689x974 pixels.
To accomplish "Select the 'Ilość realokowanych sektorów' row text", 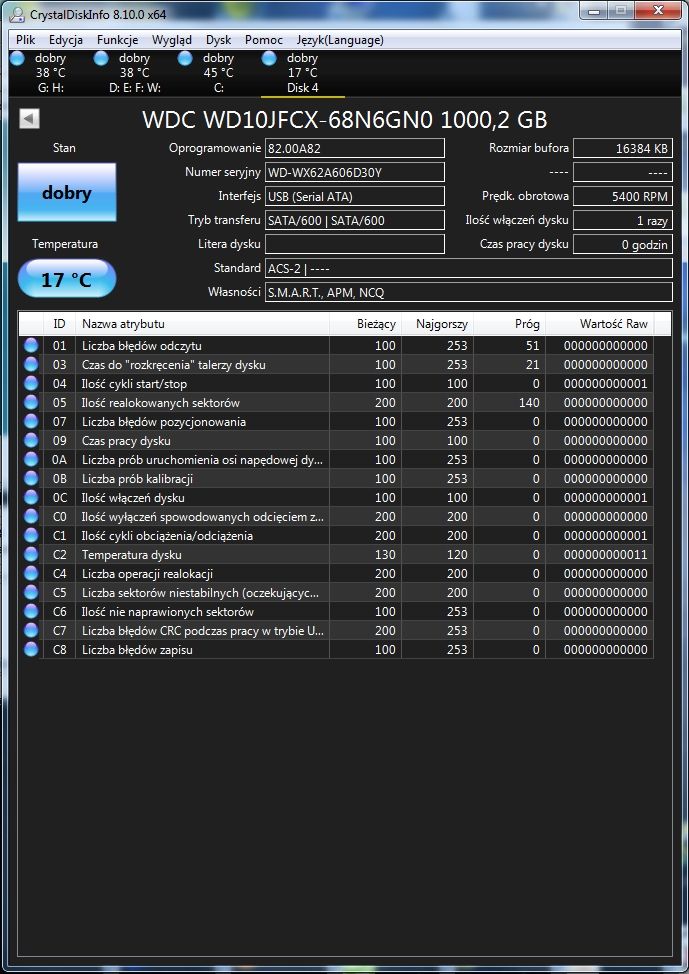I will point(161,403).
